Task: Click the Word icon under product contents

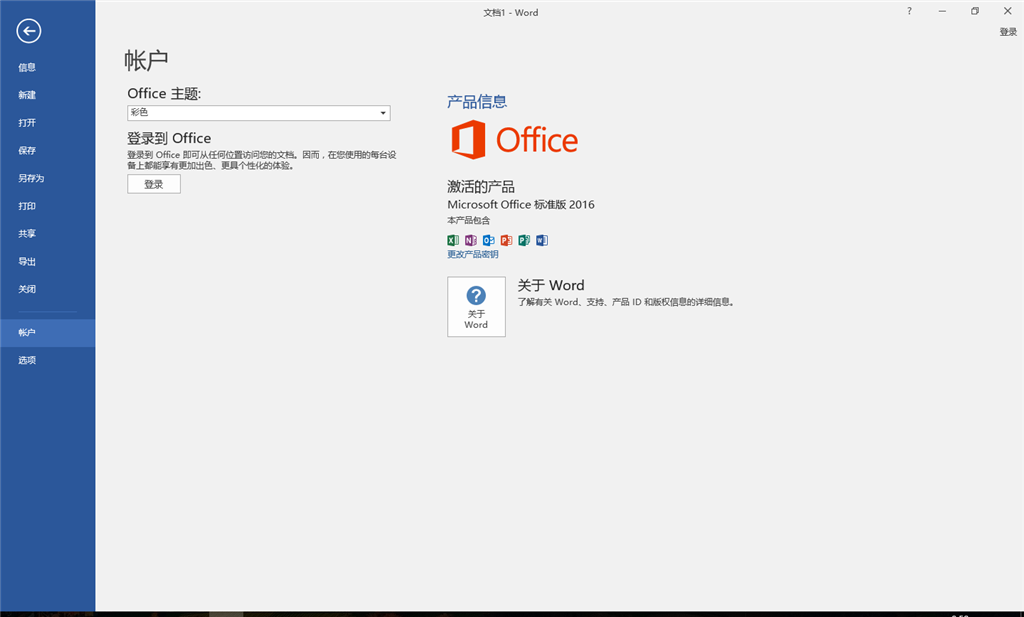Action: tap(541, 240)
